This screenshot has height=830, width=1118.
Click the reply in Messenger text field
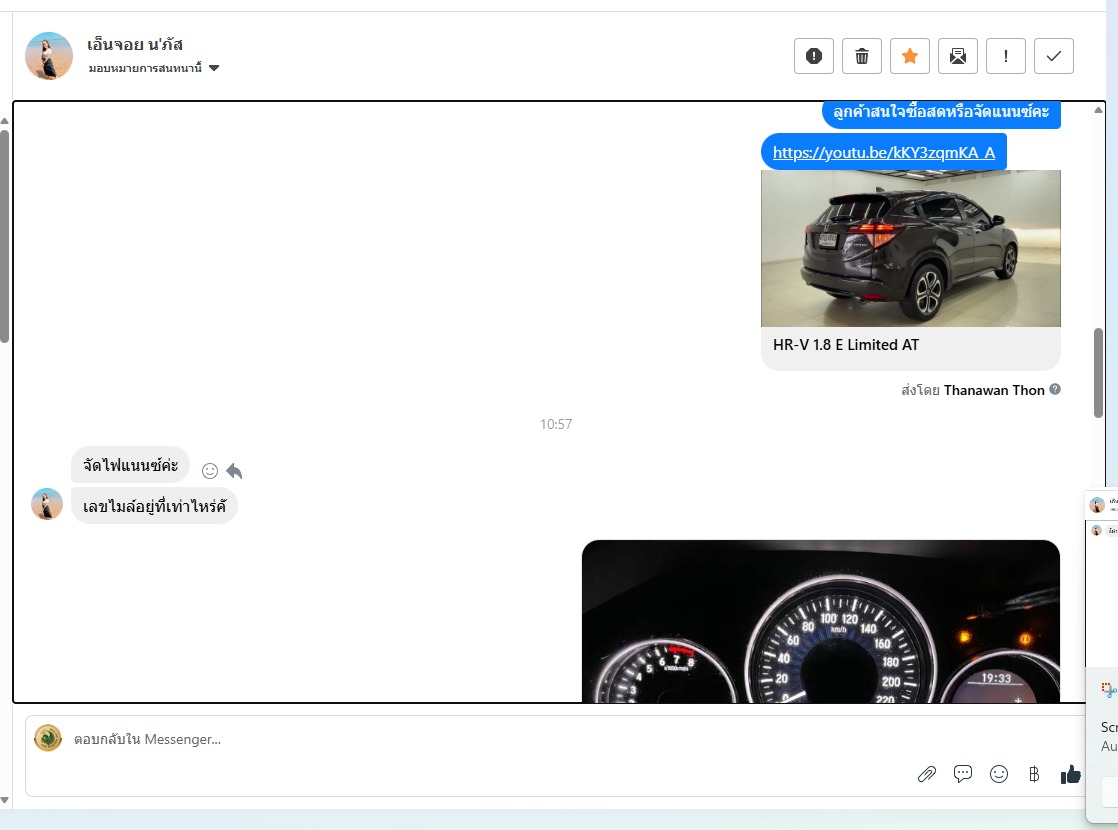(480, 740)
